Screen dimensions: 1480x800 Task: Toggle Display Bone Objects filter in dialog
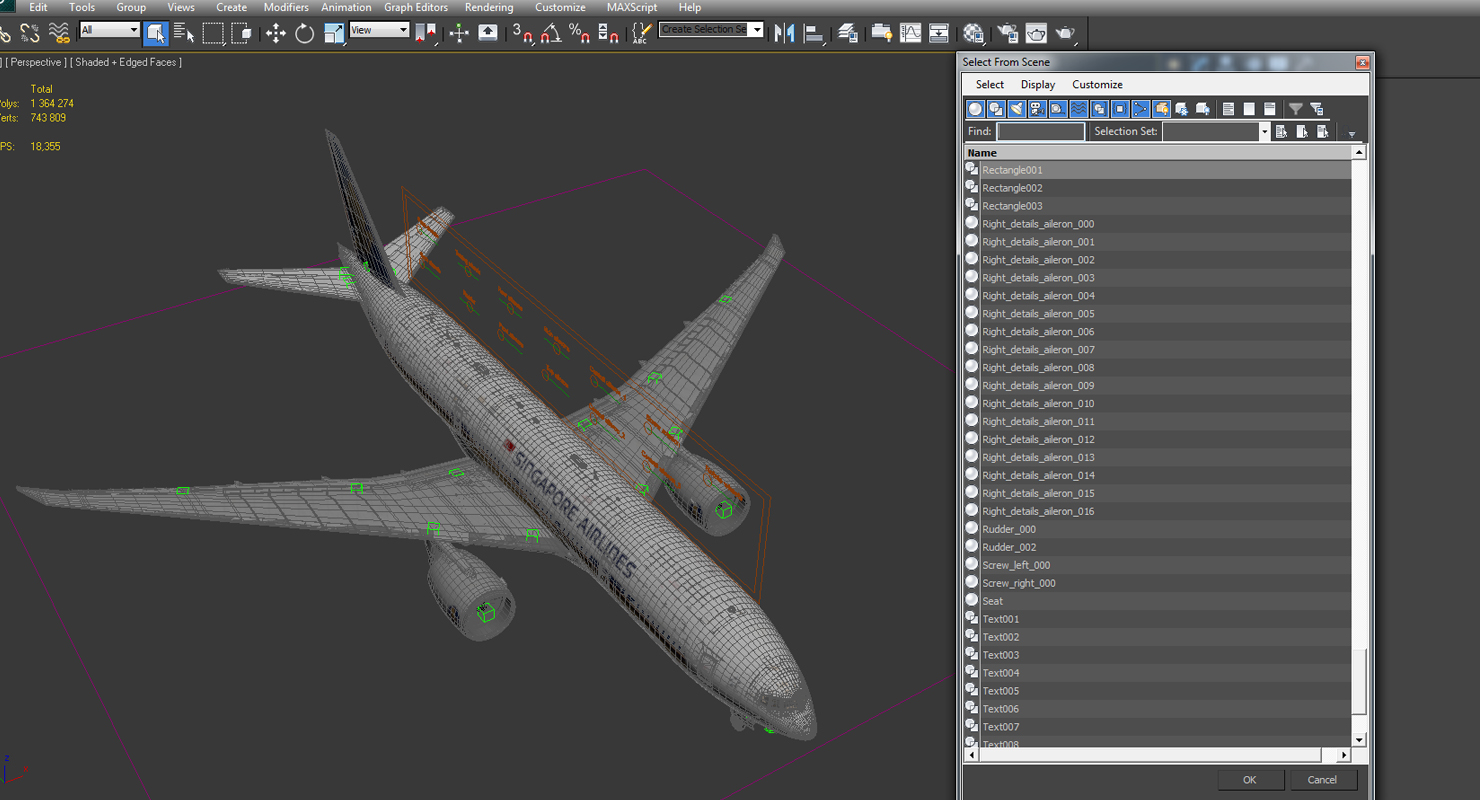(1141, 109)
